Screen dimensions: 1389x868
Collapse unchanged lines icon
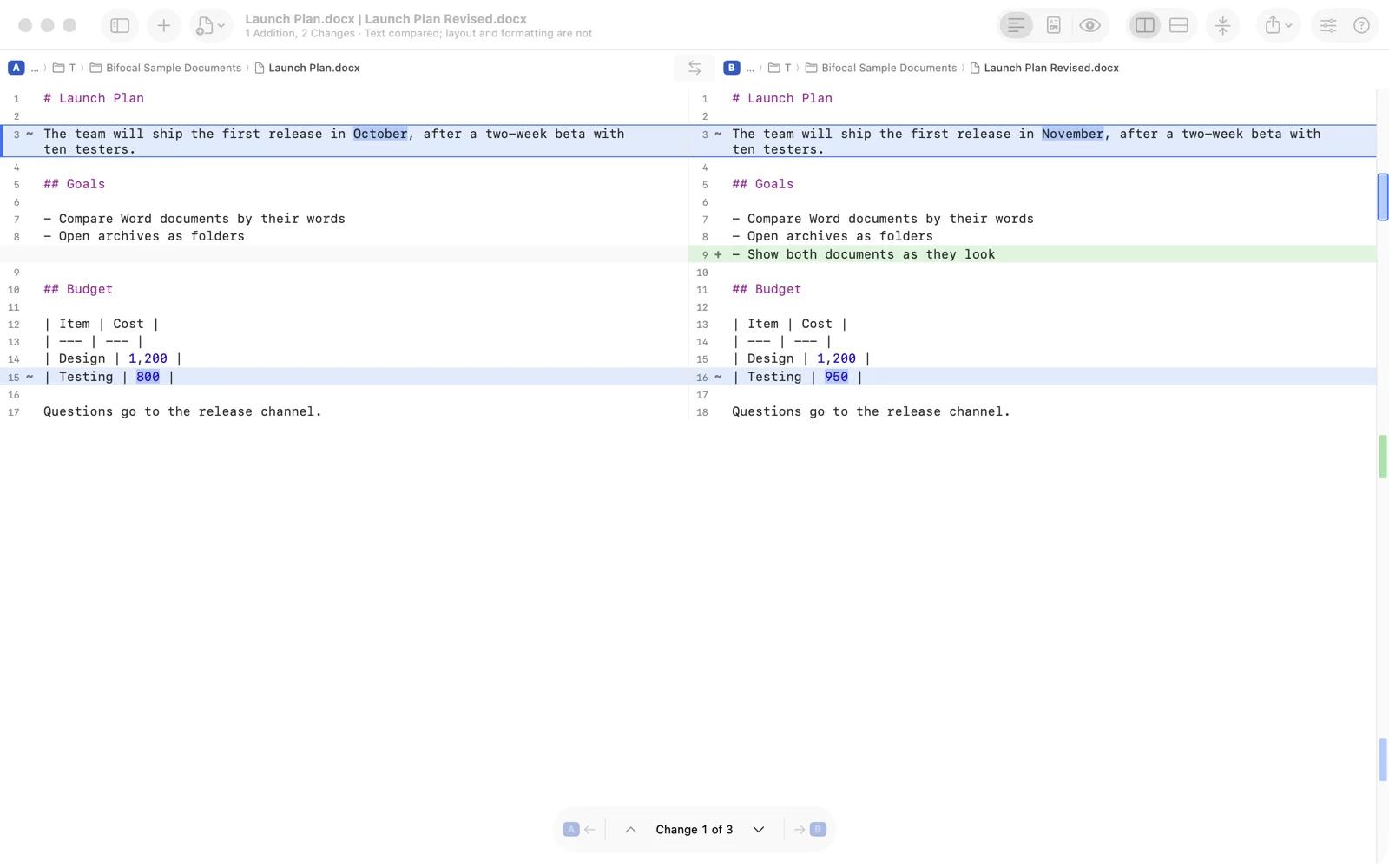1222,25
